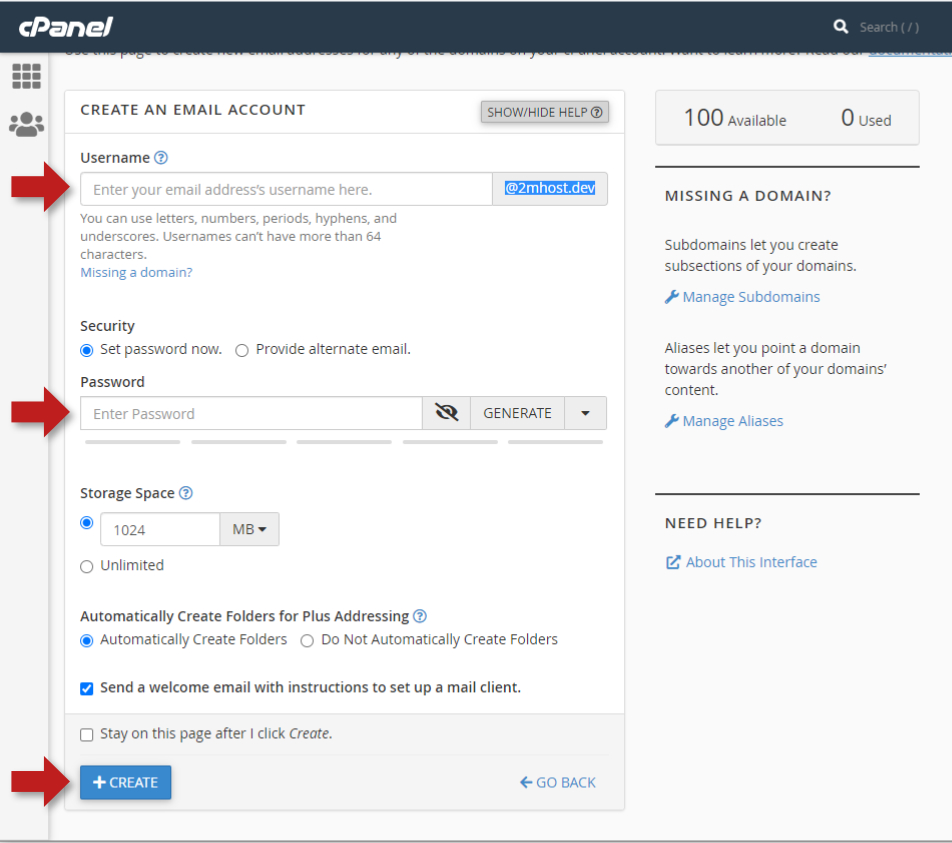Toggle password visibility eye icon
This screenshot has height=843, width=952.
click(446, 413)
